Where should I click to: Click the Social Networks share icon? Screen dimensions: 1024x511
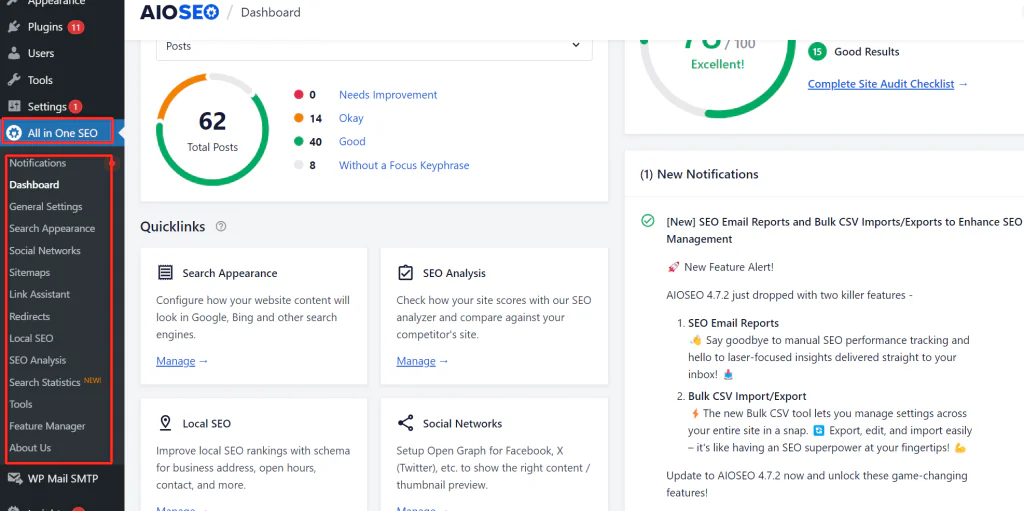[x=405, y=424]
